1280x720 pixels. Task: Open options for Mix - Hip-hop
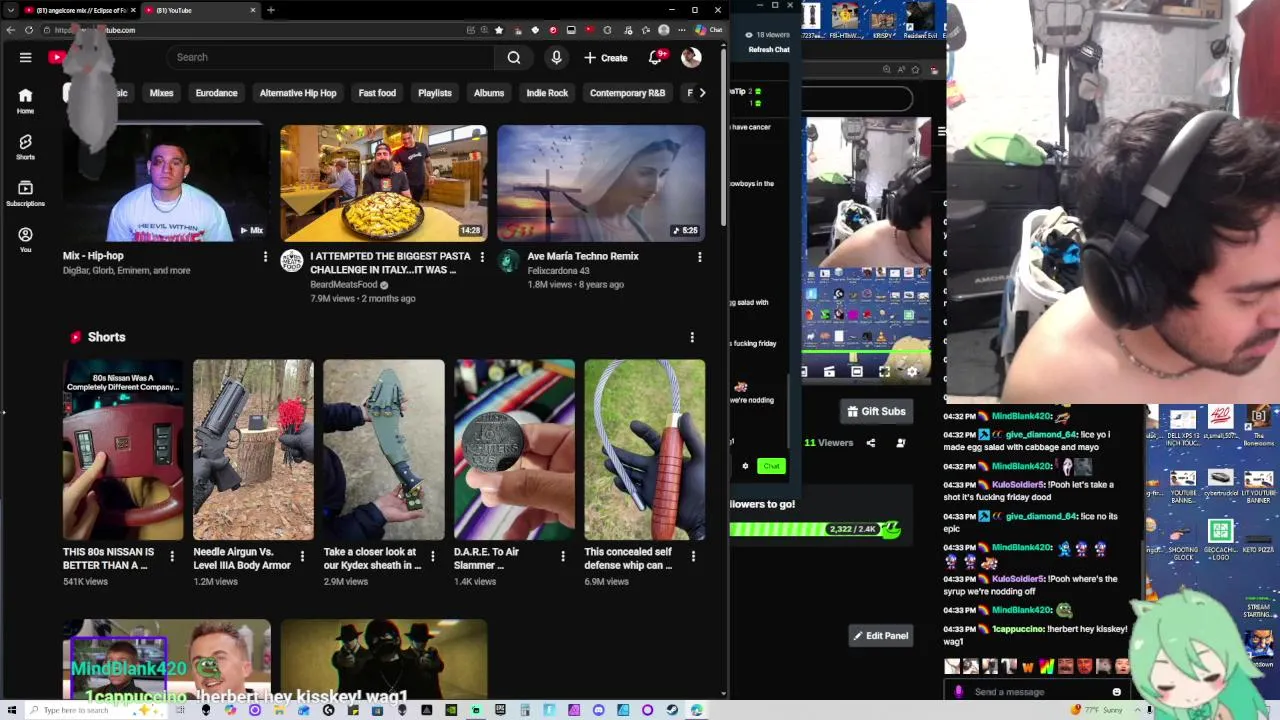(x=265, y=257)
